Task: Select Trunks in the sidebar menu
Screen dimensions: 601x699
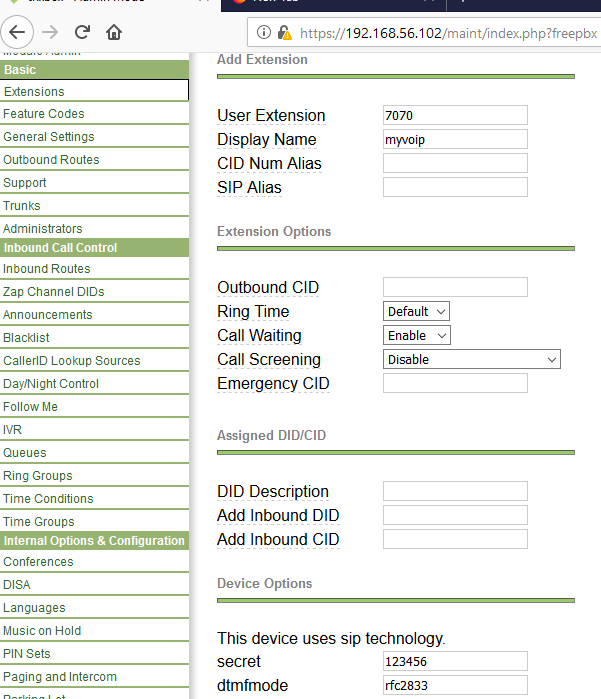Action: click(22, 206)
